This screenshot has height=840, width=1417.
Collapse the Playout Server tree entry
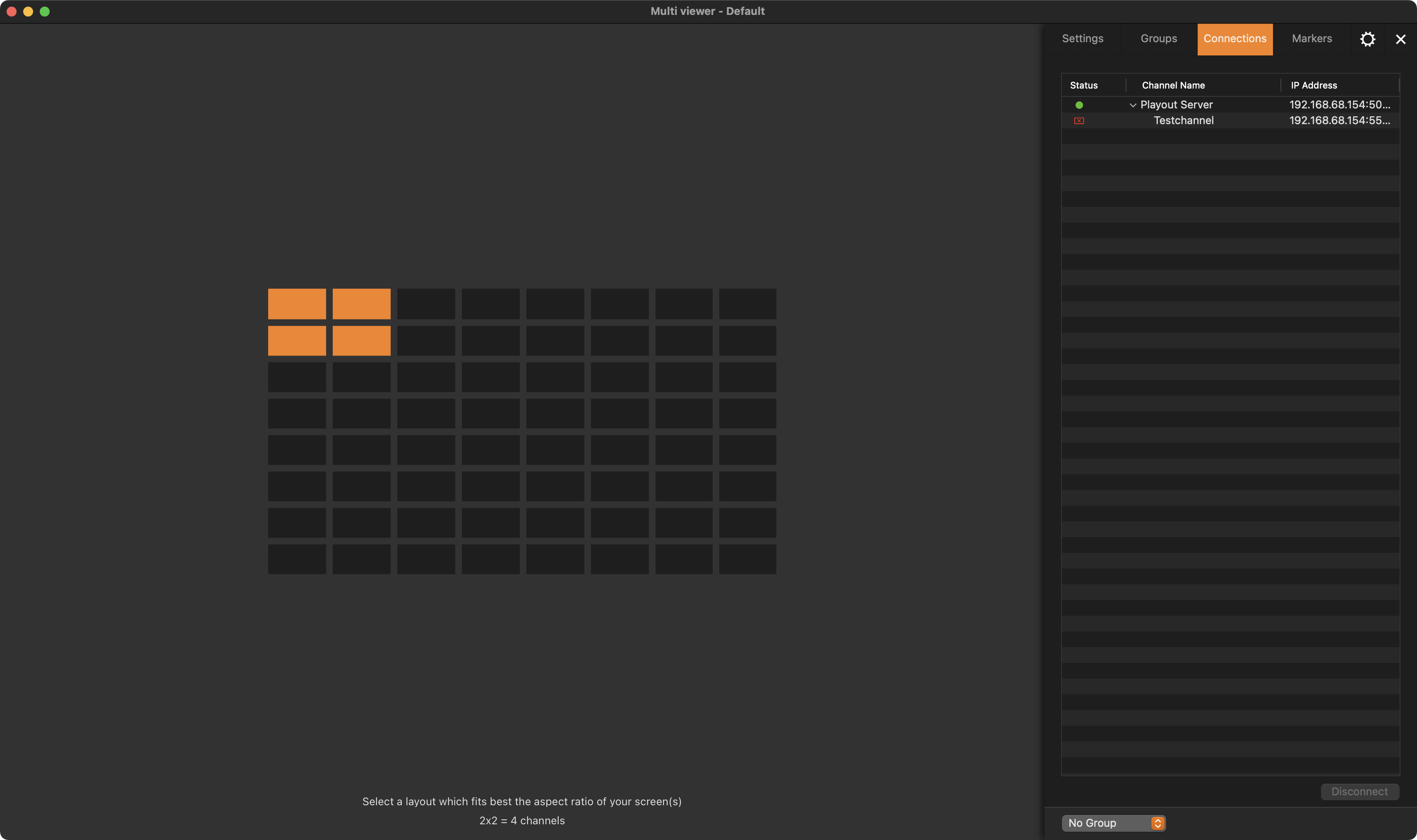1132,105
